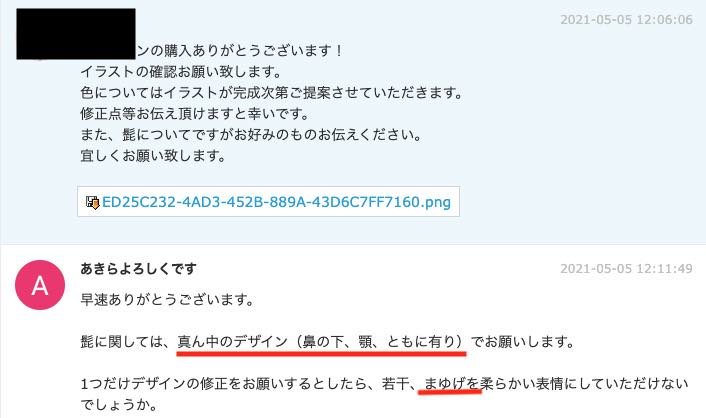Click the line 宜しくお願い致します
The height and width of the screenshot is (418, 706).
pyautogui.click(x=153, y=156)
